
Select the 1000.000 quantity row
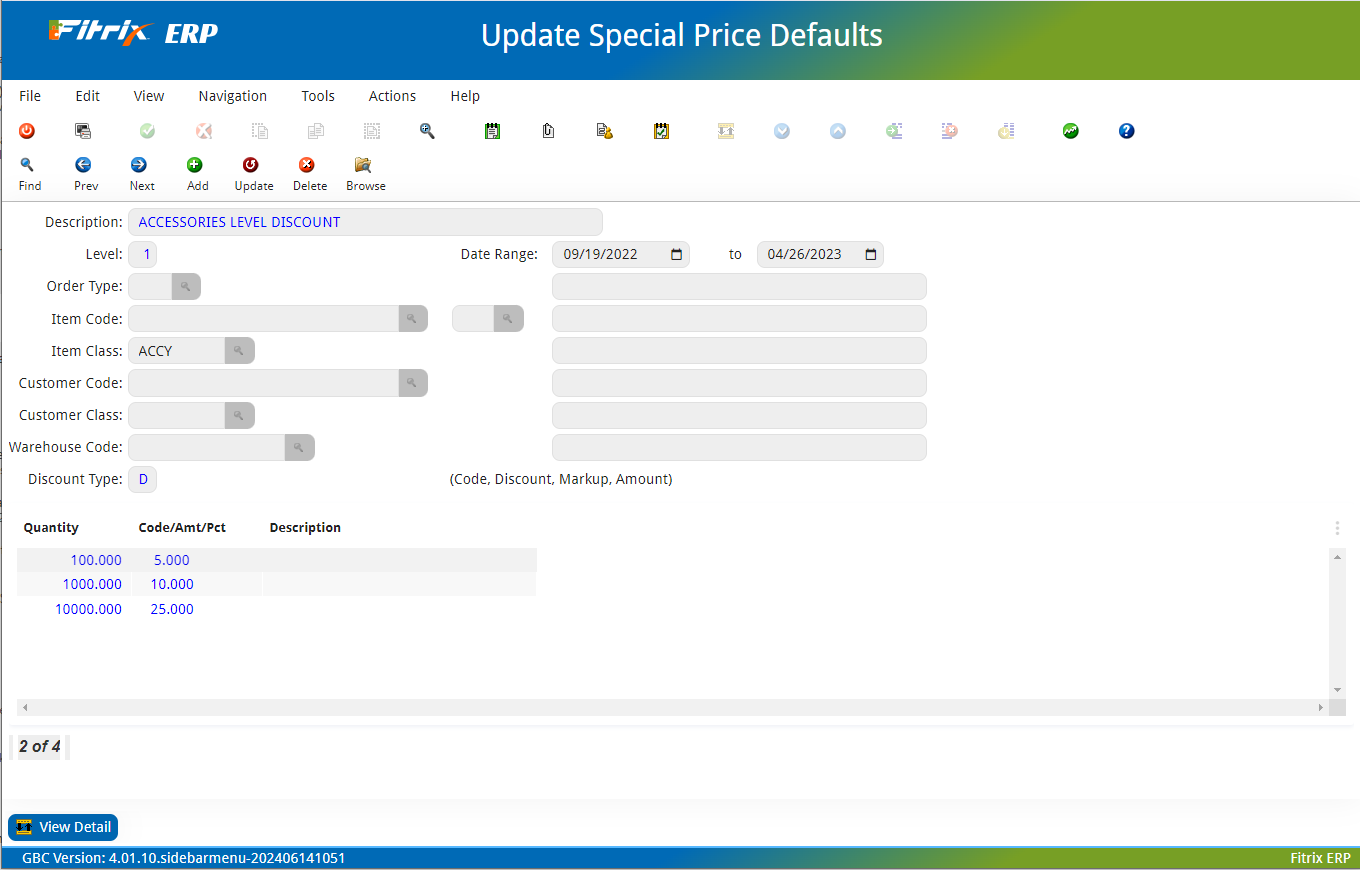pyautogui.click(x=92, y=584)
